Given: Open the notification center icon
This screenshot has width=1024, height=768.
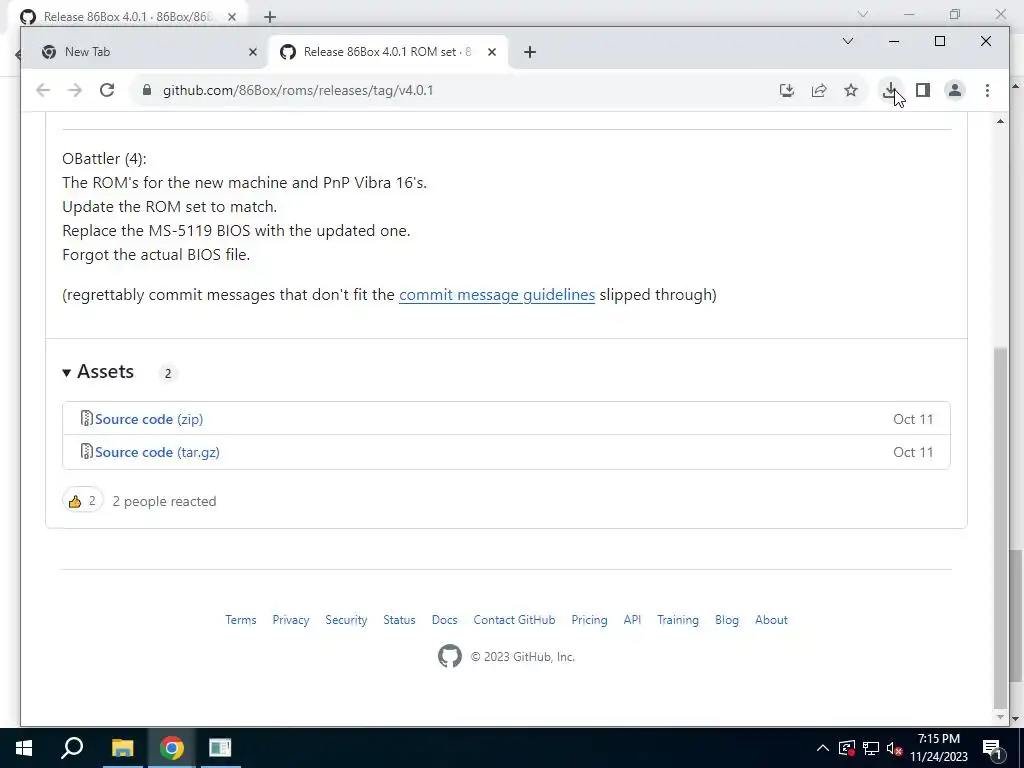Looking at the screenshot, I should point(993,748).
